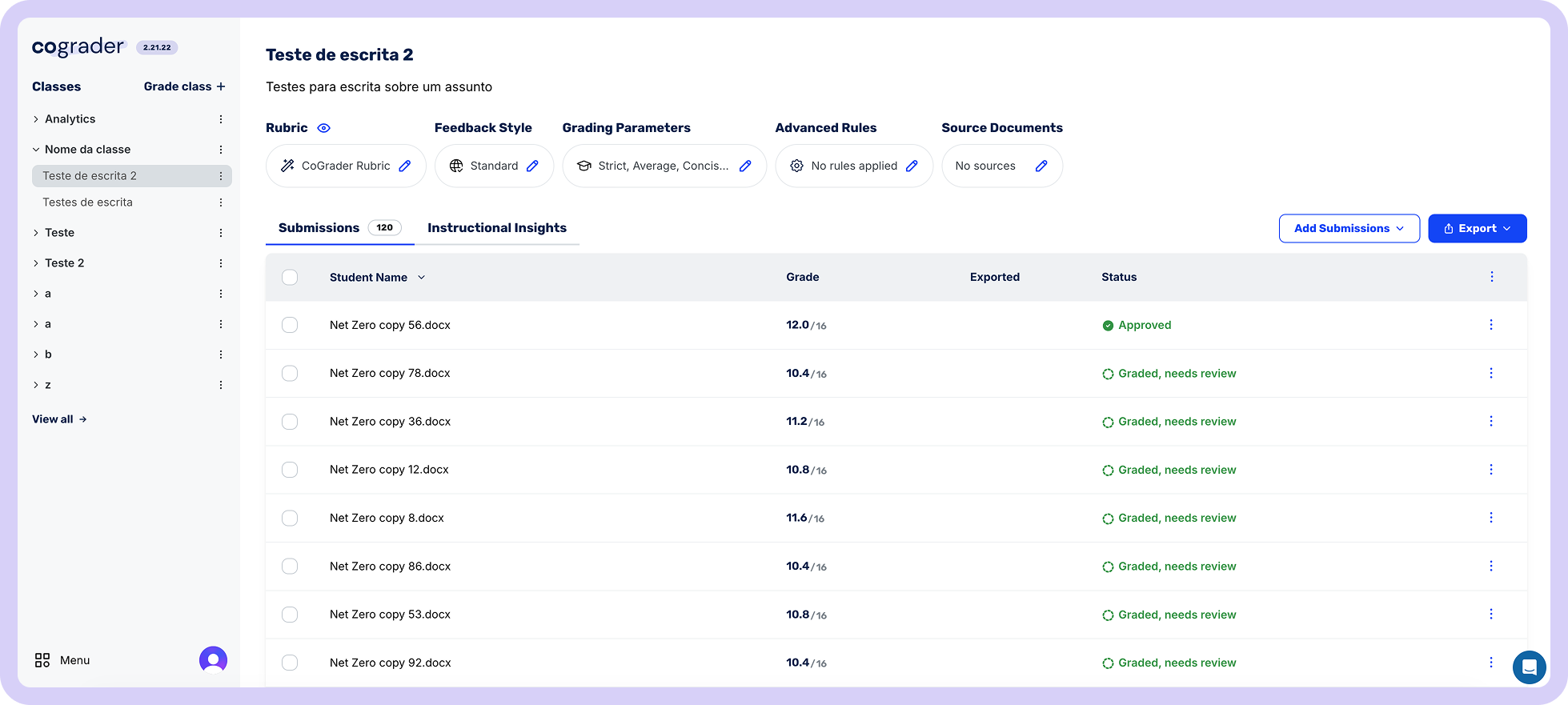
Task: Select all submissions checkbox in header
Action: (x=290, y=277)
